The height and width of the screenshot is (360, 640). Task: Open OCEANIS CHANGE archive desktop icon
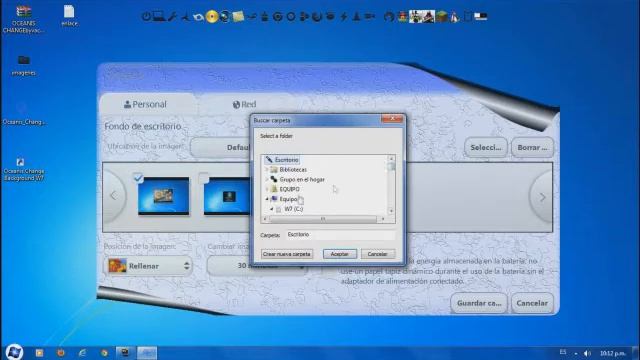coord(23,19)
